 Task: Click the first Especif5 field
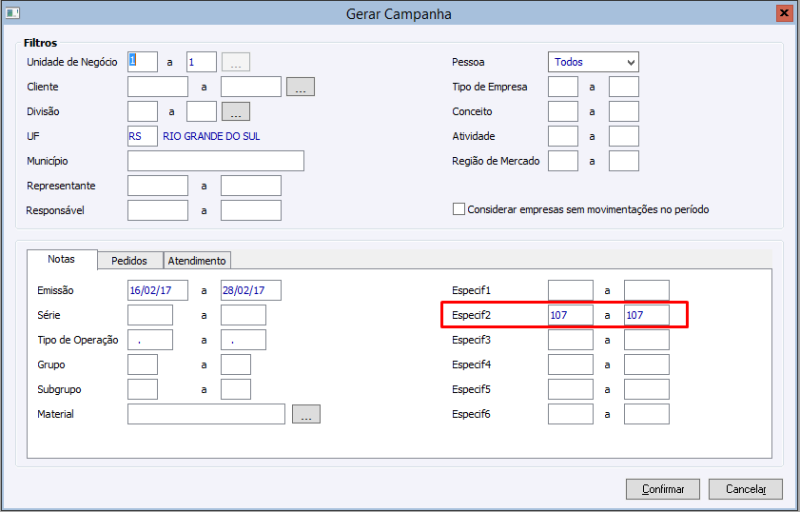tap(571, 389)
